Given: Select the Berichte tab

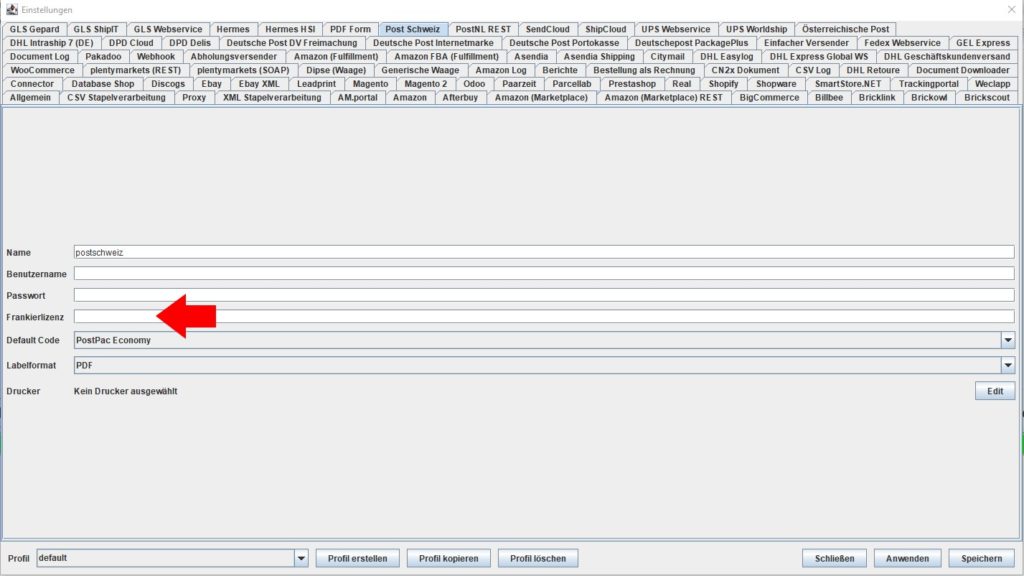Looking at the screenshot, I should coord(560,71).
